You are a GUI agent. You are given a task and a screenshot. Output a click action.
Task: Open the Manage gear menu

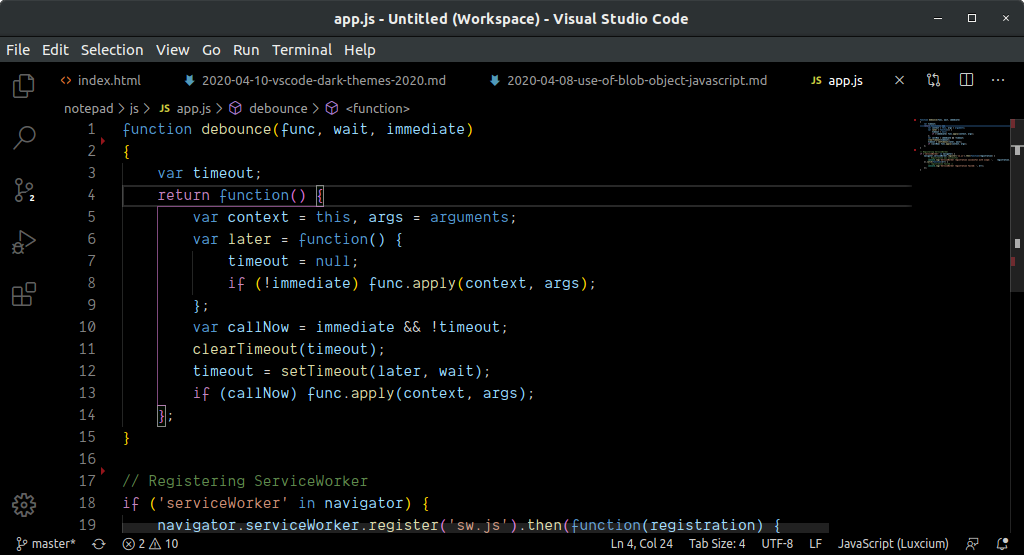pos(24,505)
